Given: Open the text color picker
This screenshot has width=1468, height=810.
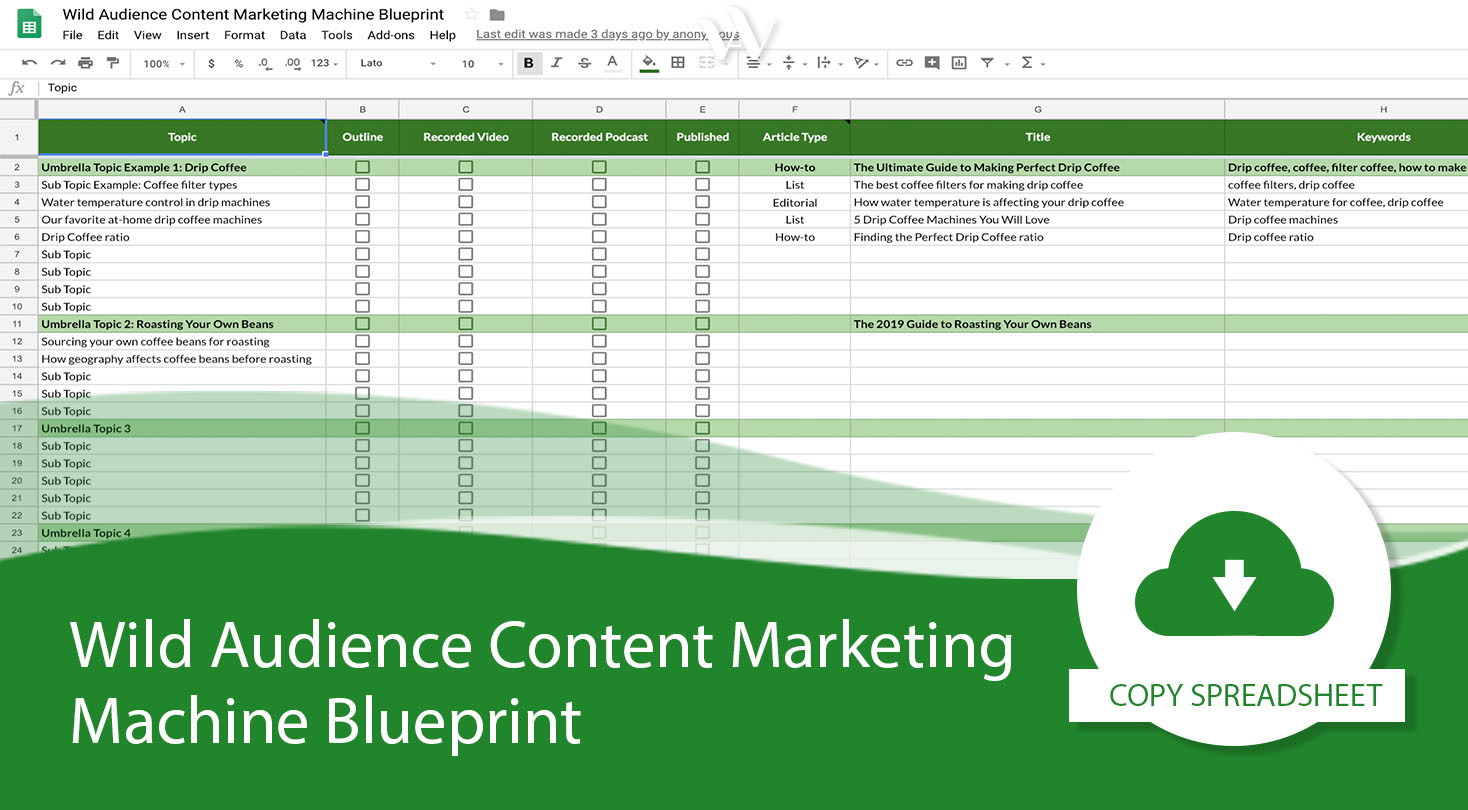Looking at the screenshot, I should click(x=613, y=63).
